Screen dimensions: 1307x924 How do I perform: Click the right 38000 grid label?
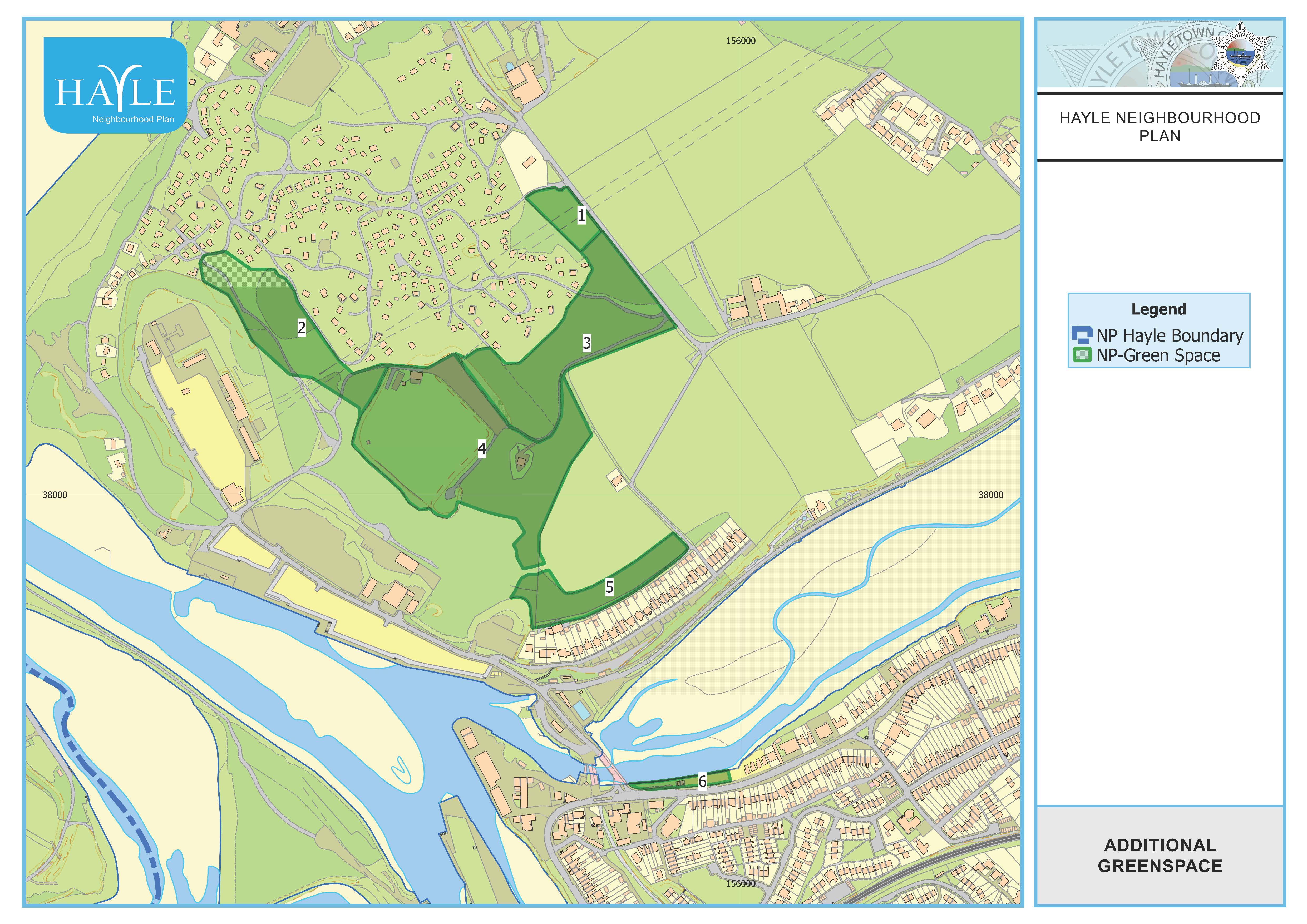click(990, 495)
